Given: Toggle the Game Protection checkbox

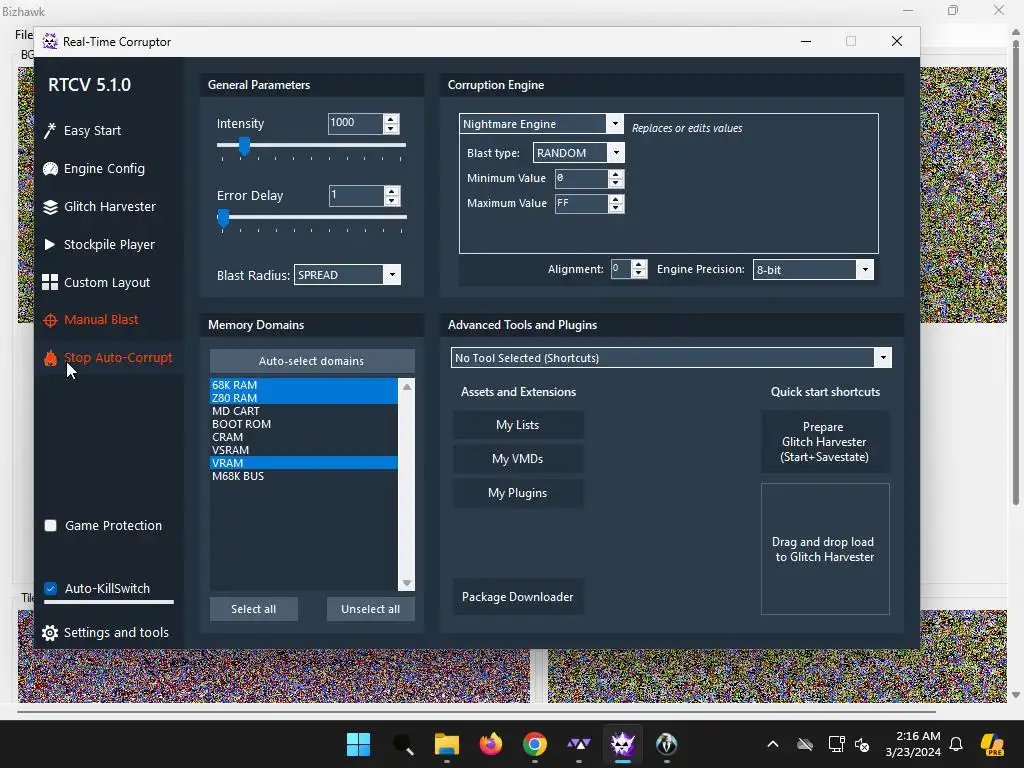Looking at the screenshot, I should tap(50, 526).
